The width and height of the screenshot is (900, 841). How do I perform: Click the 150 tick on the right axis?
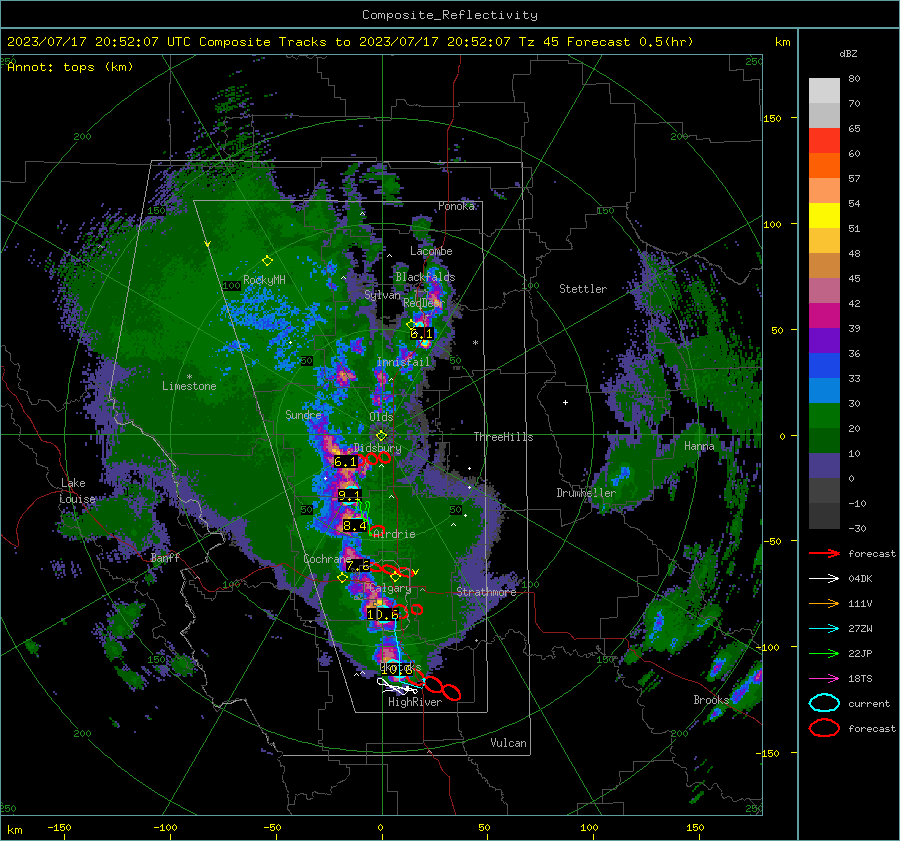pyautogui.click(x=772, y=118)
